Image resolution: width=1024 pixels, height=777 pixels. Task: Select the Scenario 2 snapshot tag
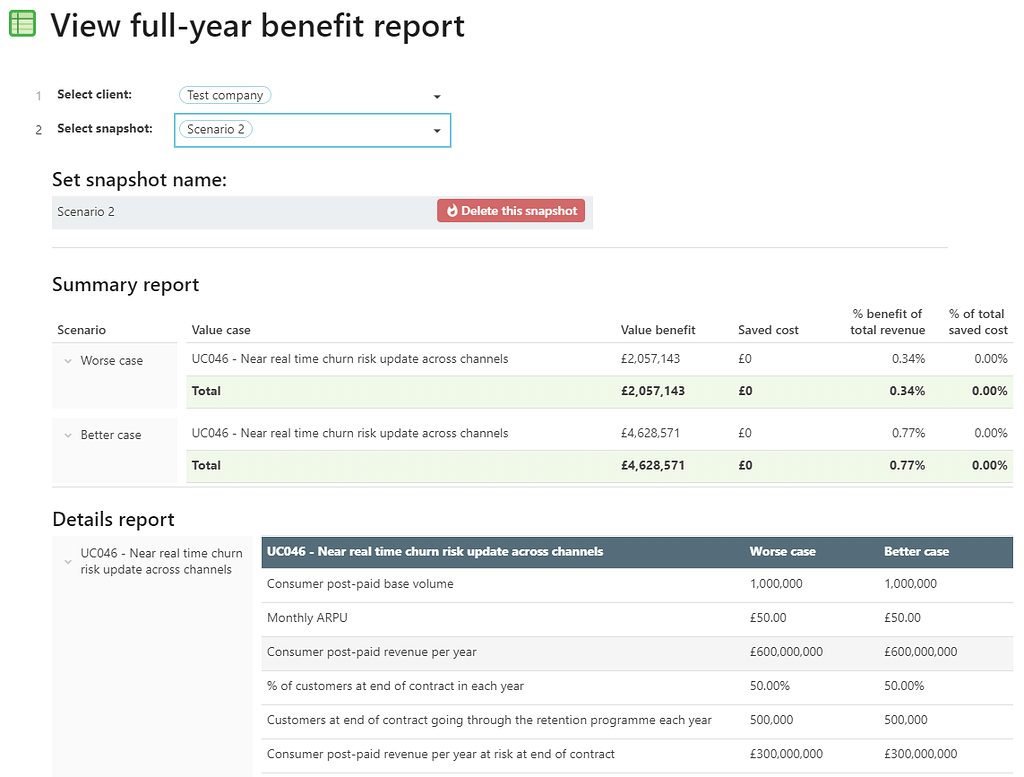[215, 129]
